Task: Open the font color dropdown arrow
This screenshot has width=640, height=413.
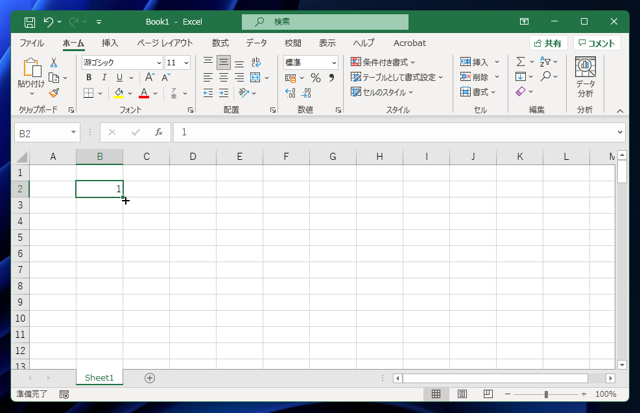Action: coord(155,93)
